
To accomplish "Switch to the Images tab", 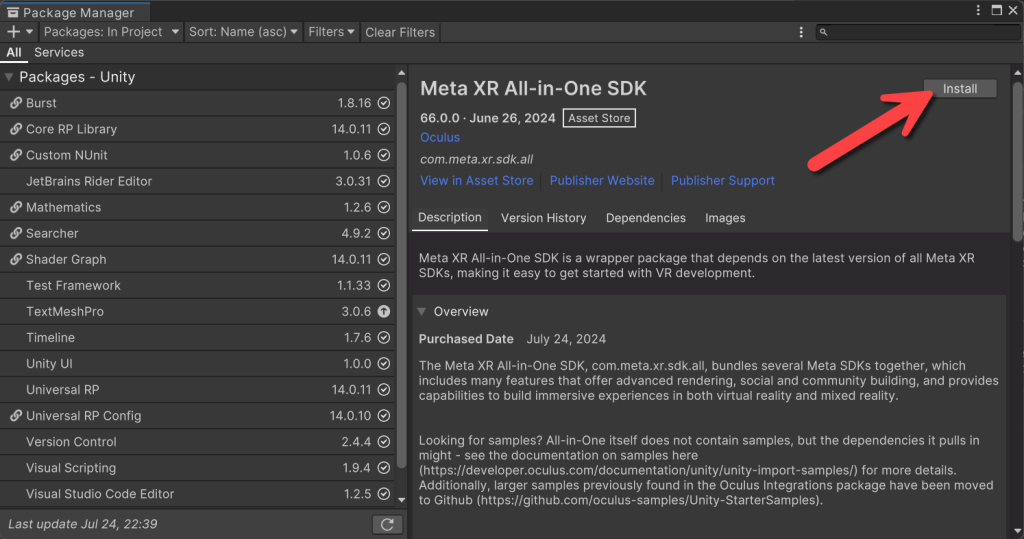I will (725, 218).
